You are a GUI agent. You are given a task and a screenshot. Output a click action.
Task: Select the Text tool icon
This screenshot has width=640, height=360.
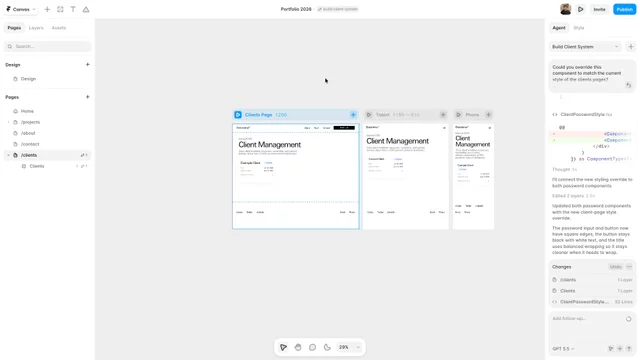tap(73, 9)
